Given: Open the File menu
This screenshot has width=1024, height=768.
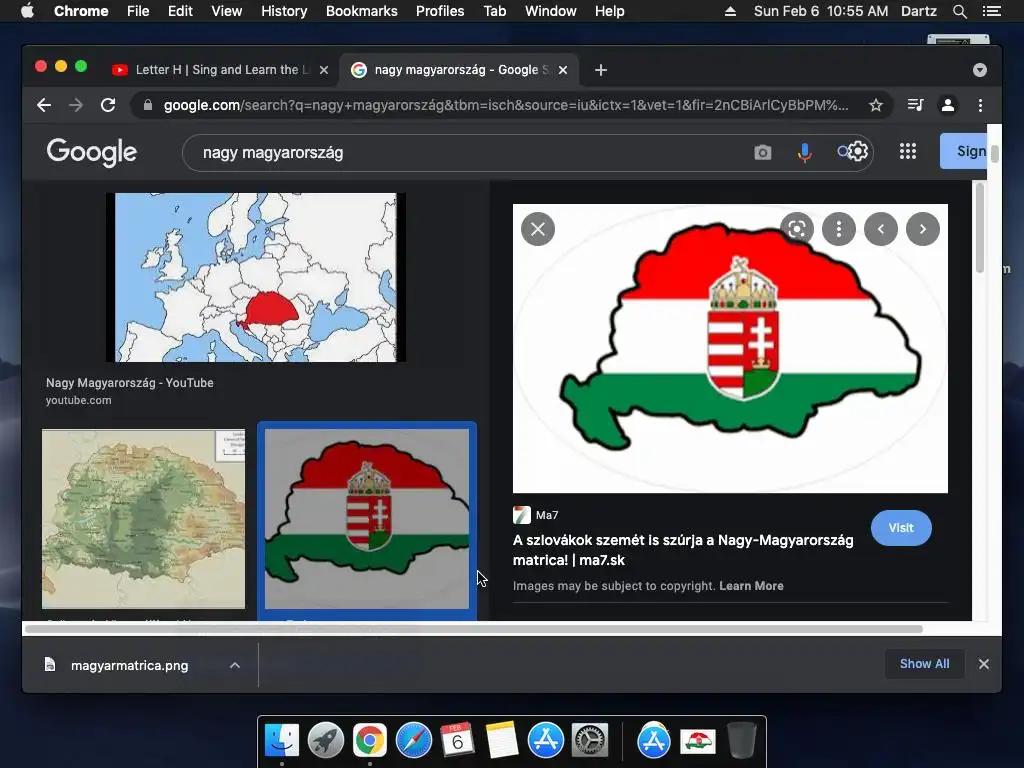Looking at the screenshot, I should (138, 11).
